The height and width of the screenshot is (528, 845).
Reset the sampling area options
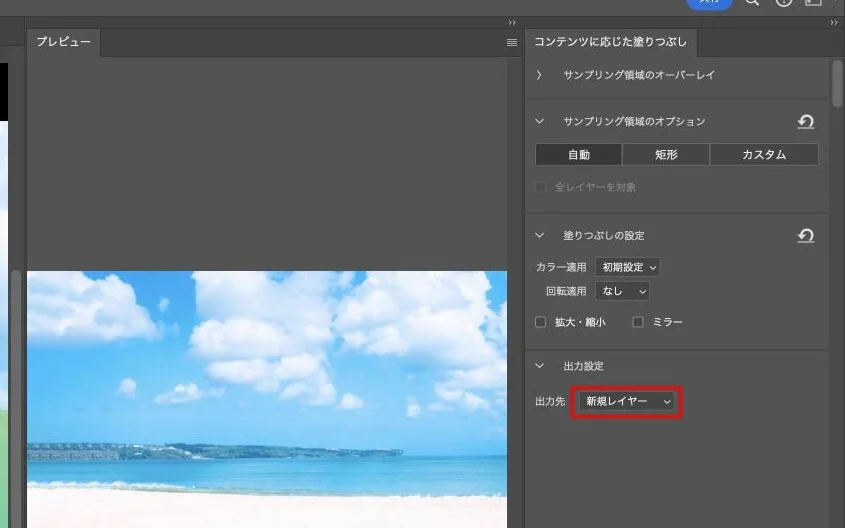click(x=805, y=122)
